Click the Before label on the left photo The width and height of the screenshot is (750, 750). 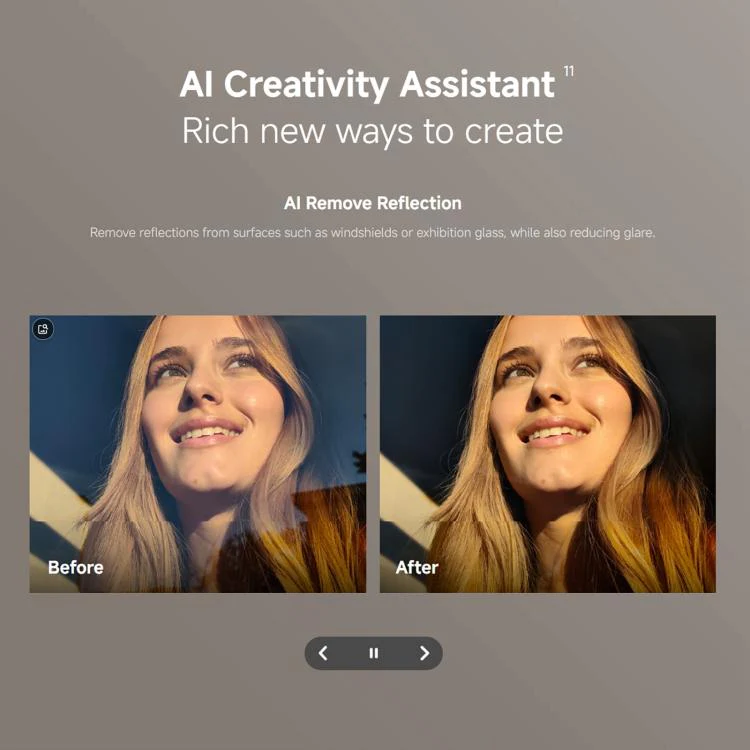click(76, 567)
